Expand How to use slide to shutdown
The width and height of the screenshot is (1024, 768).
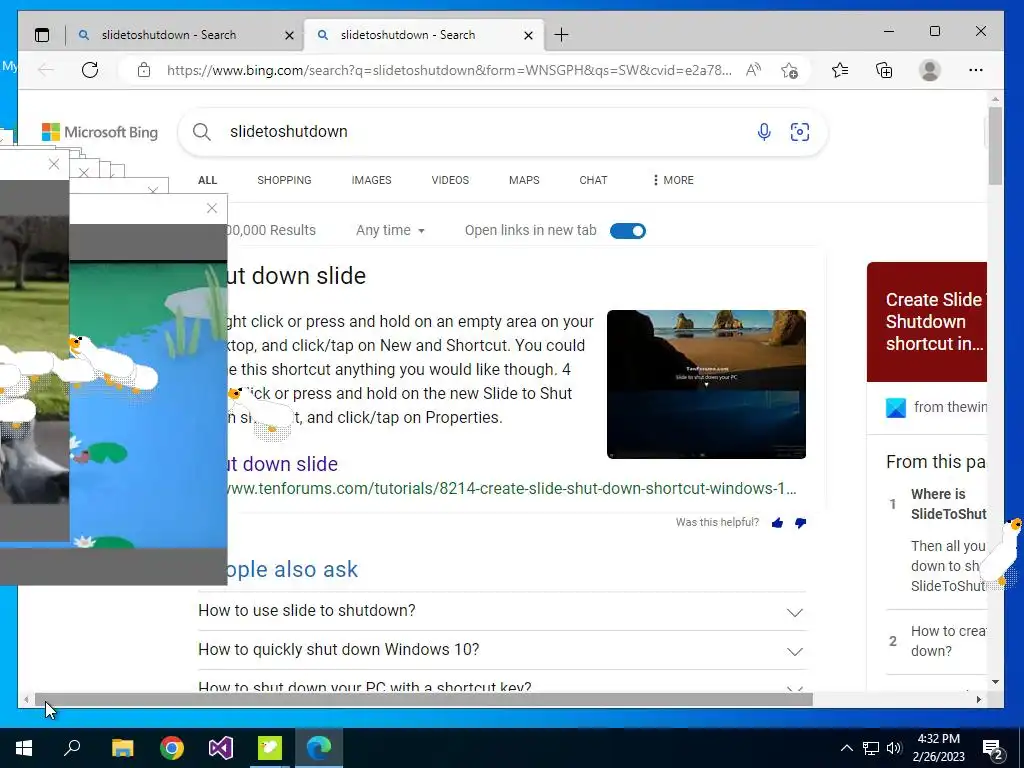pos(502,611)
